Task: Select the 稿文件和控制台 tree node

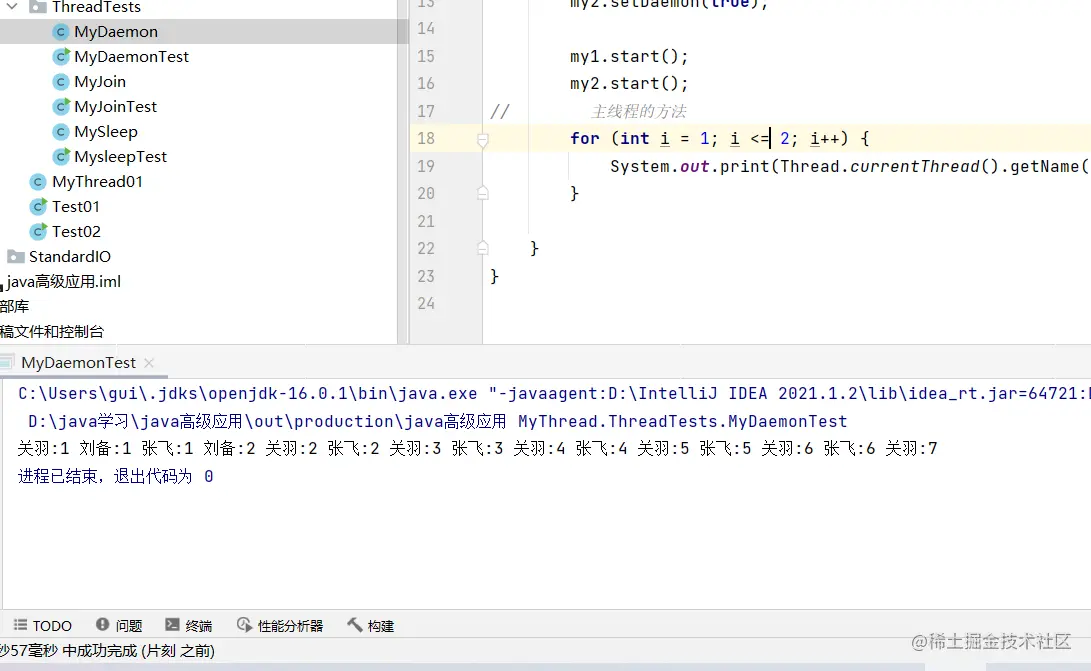Action: click(x=51, y=332)
